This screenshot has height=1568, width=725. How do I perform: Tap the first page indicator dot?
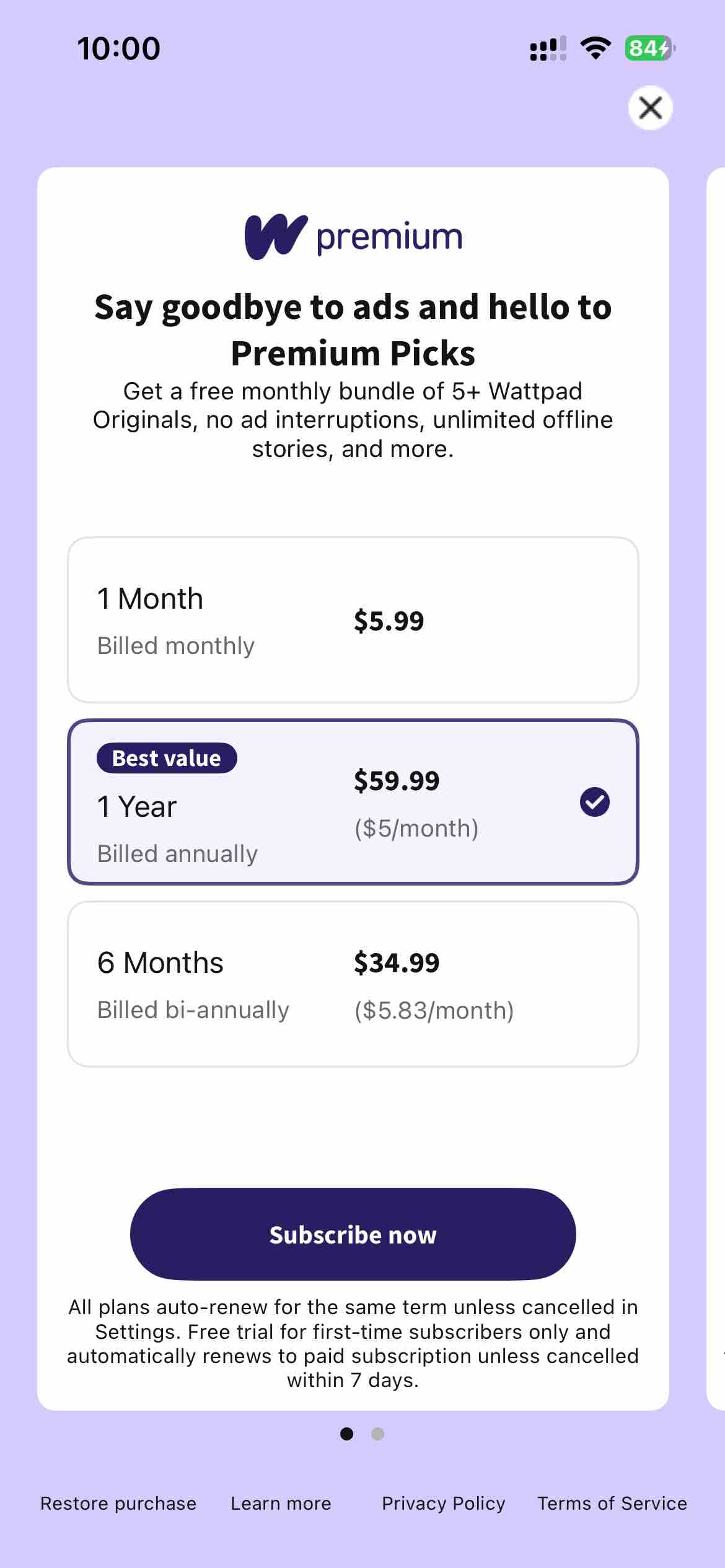(348, 1435)
